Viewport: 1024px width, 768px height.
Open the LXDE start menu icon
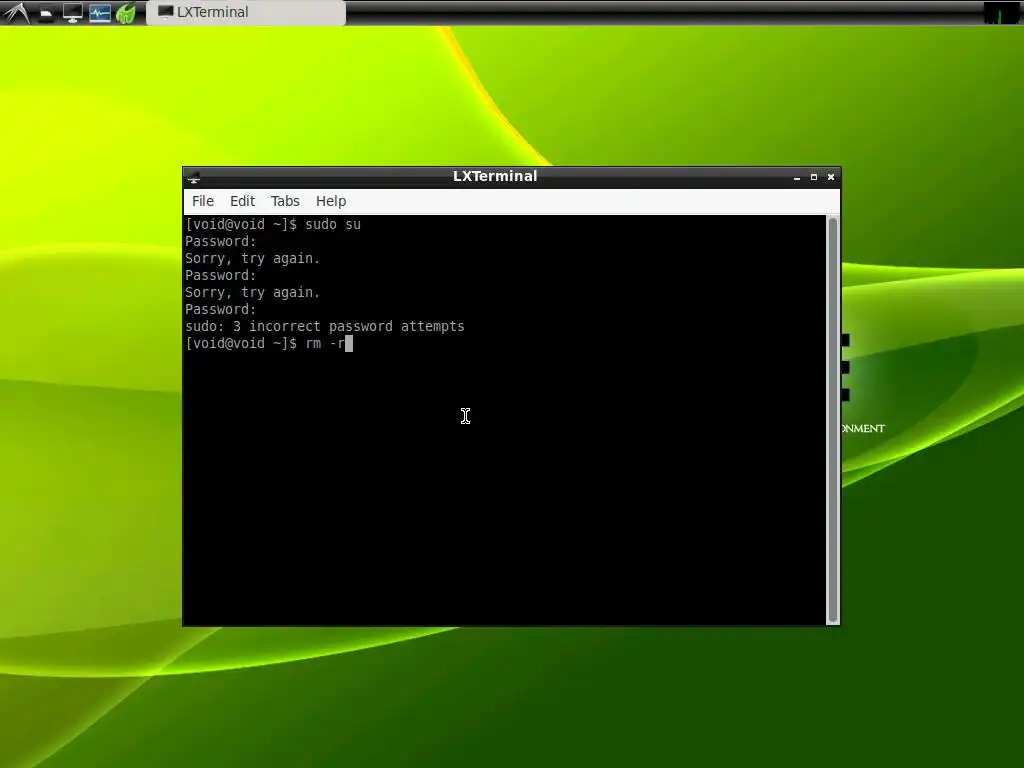tap(16, 12)
